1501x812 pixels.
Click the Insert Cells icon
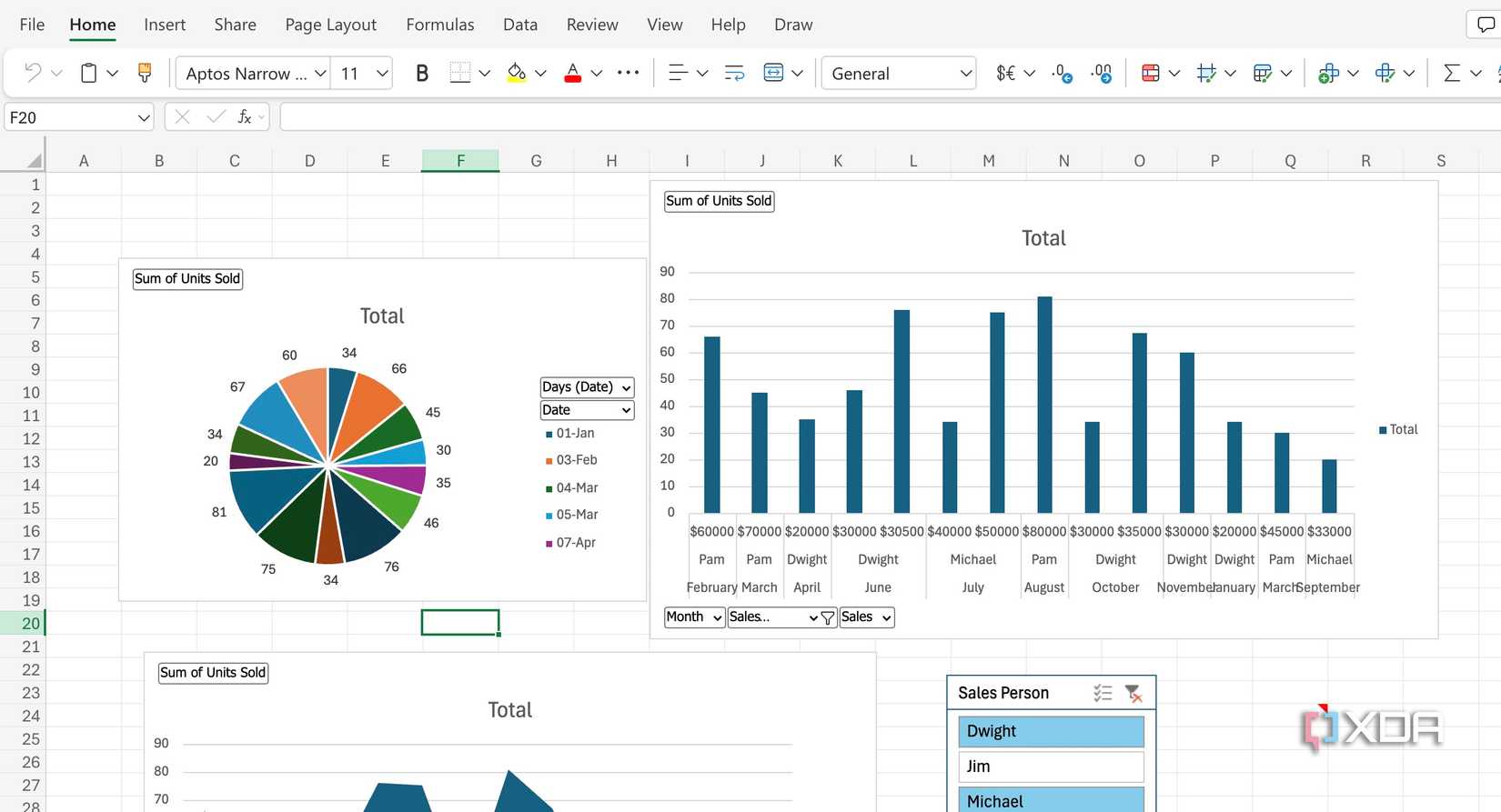click(x=1328, y=73)
